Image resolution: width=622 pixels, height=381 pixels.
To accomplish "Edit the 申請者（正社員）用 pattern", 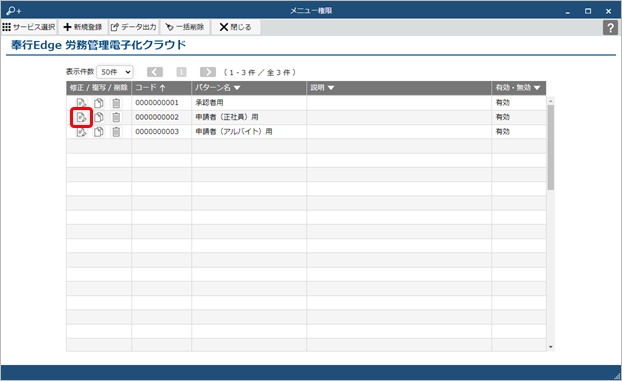I will (x=81, y=117).
